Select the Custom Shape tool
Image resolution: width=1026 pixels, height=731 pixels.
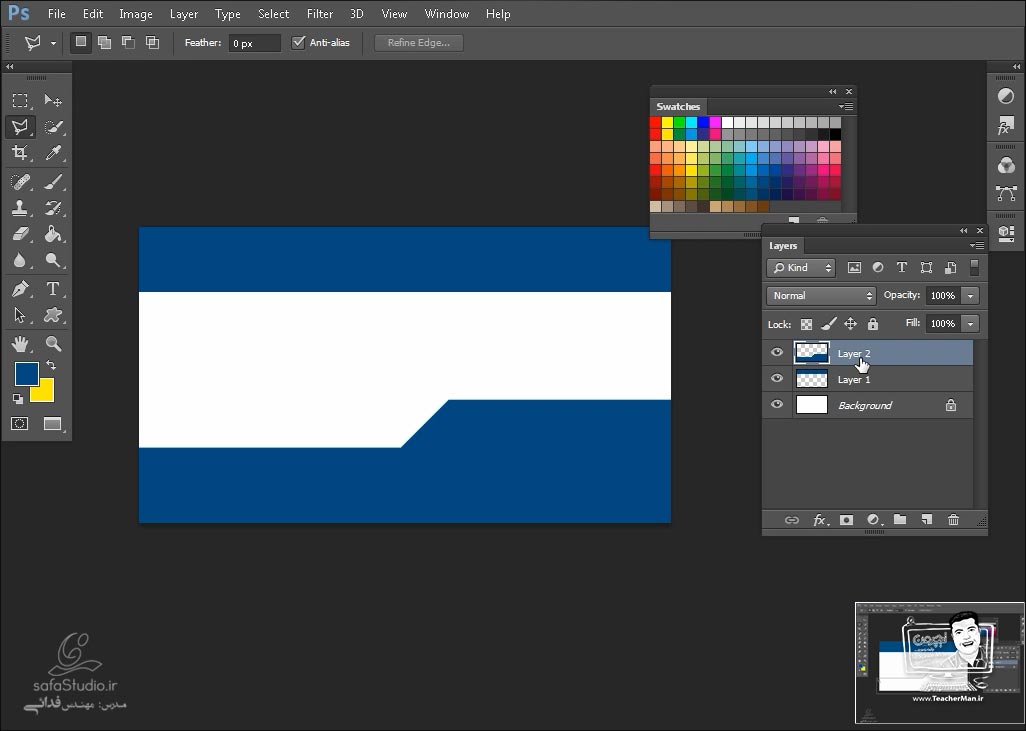52,315
